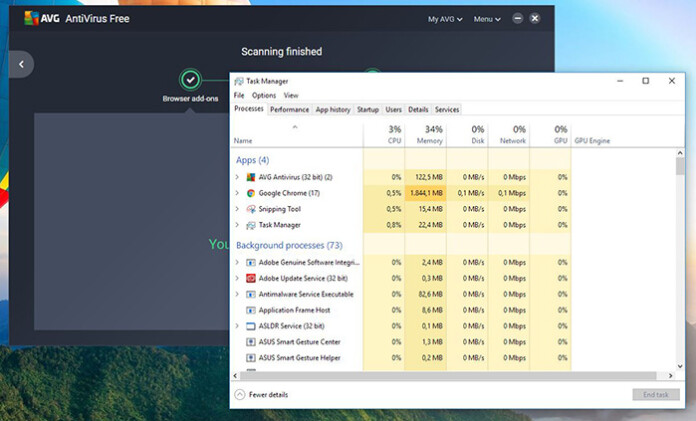Screen dimensions: 696x421
Task: Switch to the Services tab
Action: [447, 110]
